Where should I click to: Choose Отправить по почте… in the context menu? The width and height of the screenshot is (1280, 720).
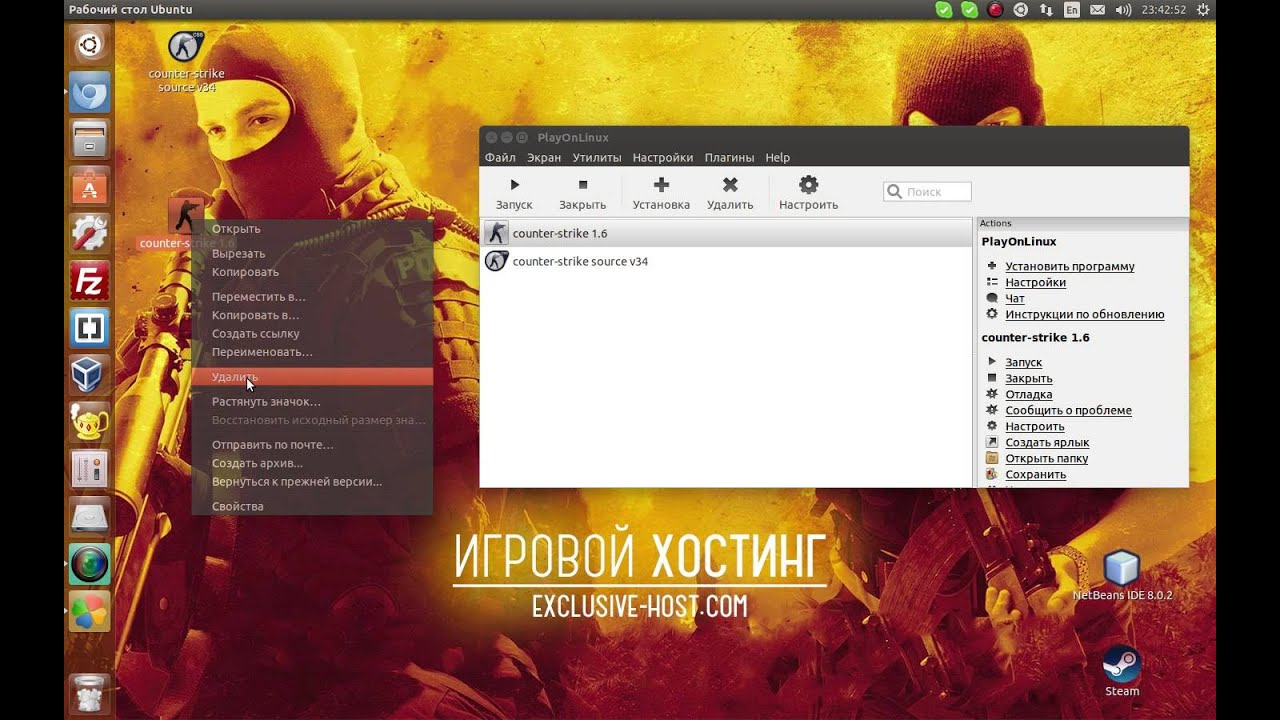[312, 445]
